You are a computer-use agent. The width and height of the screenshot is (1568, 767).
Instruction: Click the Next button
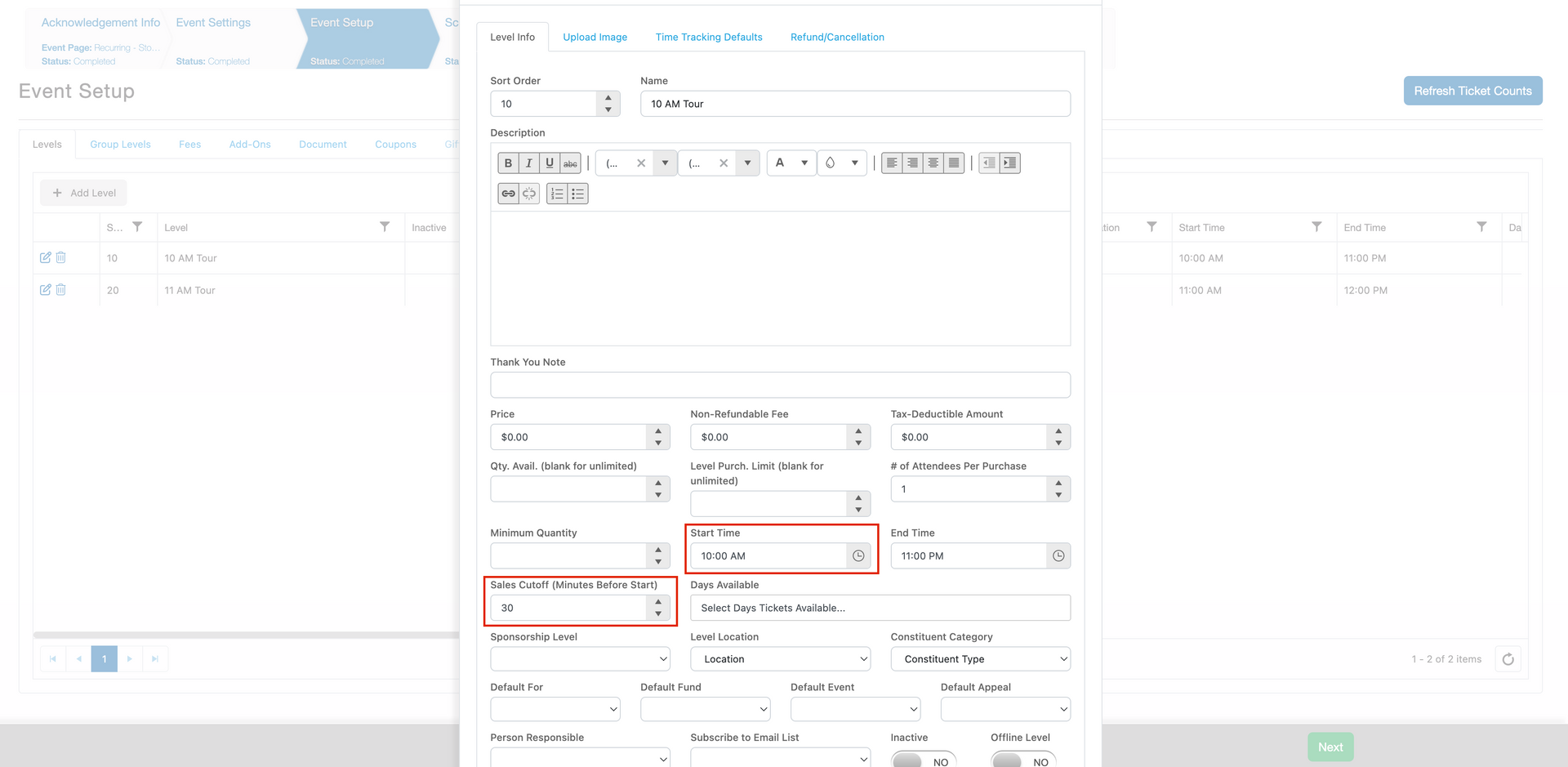pos(1330,747)
